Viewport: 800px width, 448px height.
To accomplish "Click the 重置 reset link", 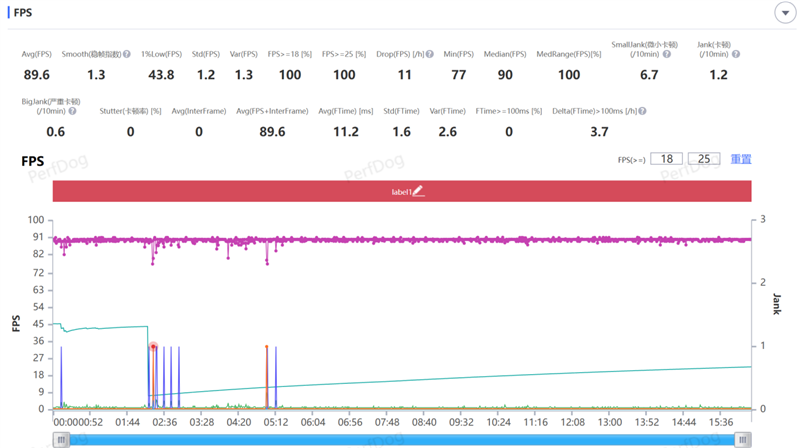I will [740, 159].
